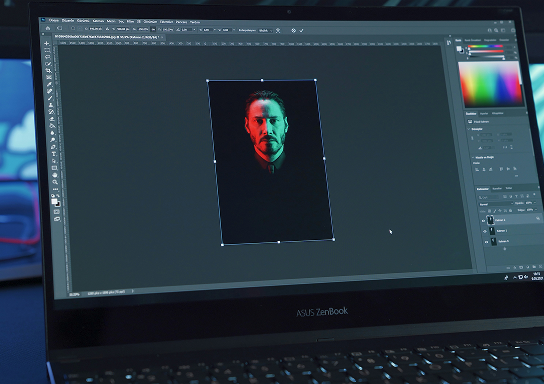
Task: Select the Zoom tool
Action: click(55, 182)
